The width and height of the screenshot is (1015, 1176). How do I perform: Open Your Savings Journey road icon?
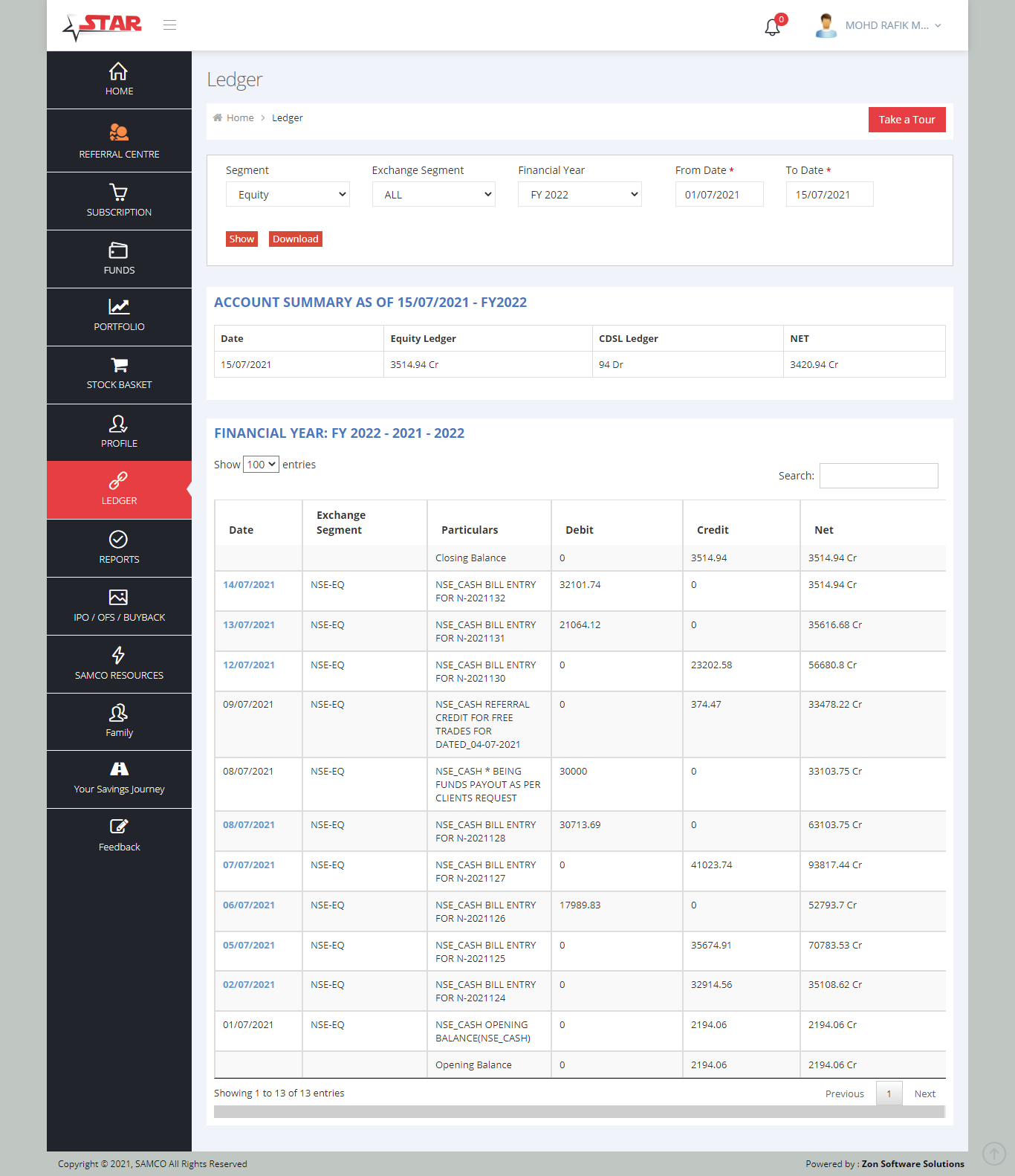click(x=119, y=769)
